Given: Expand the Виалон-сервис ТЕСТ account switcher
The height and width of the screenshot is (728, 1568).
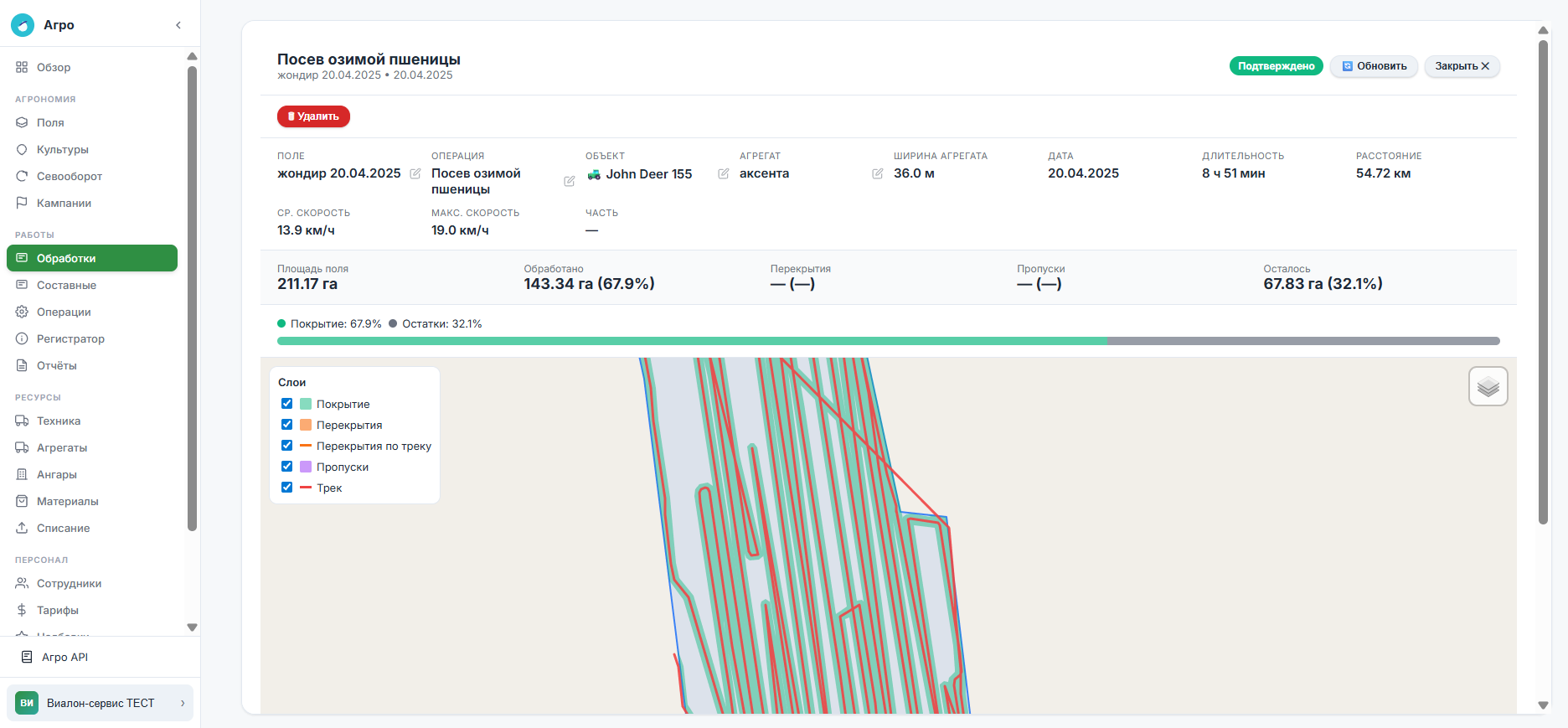Looking at the screenshot, I should (x=100, y=703).
